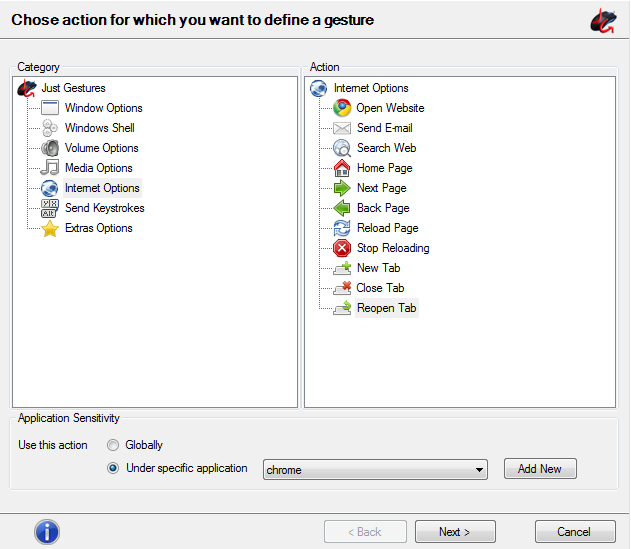Screen dimensions: 631x549
Task: Select the Globally radio button
Action: click(x=113, y=445)
